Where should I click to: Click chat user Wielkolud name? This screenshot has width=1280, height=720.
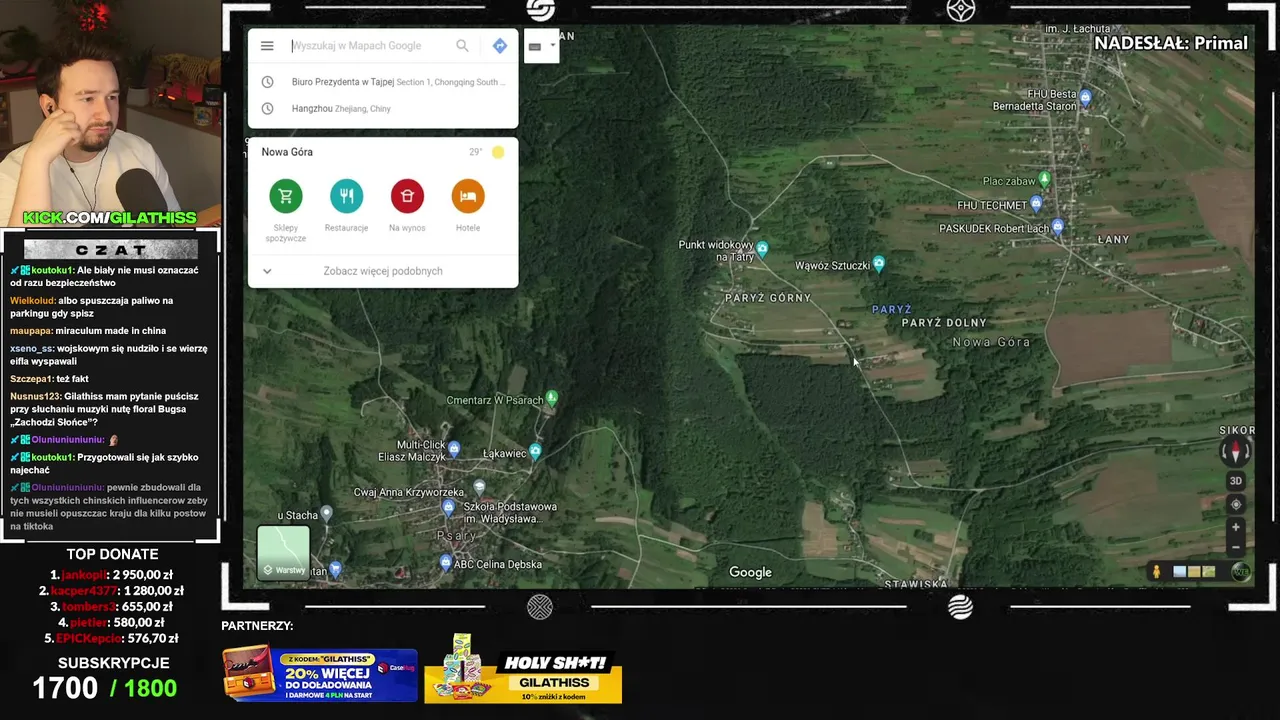point(32,301)
